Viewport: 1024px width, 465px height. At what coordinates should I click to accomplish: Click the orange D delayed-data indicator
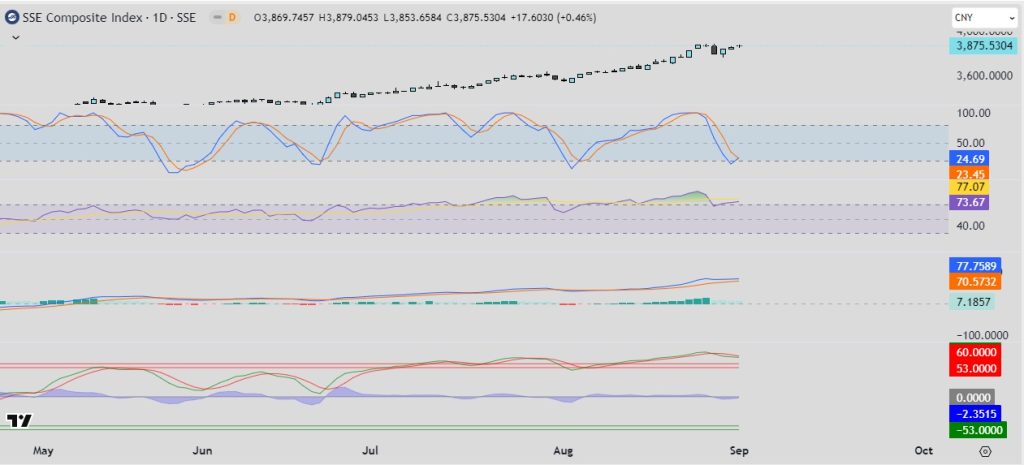(x=232, y=18)
